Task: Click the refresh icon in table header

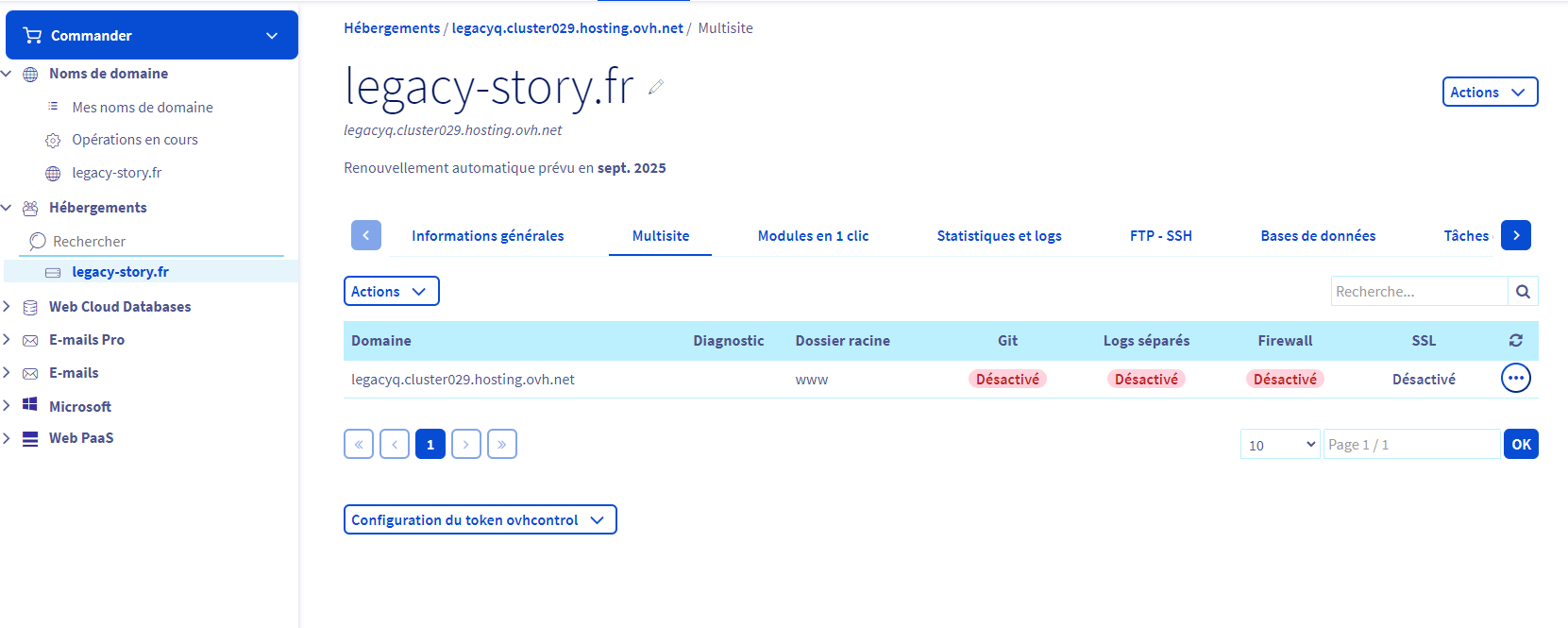Action: (x=1515, y=341)
